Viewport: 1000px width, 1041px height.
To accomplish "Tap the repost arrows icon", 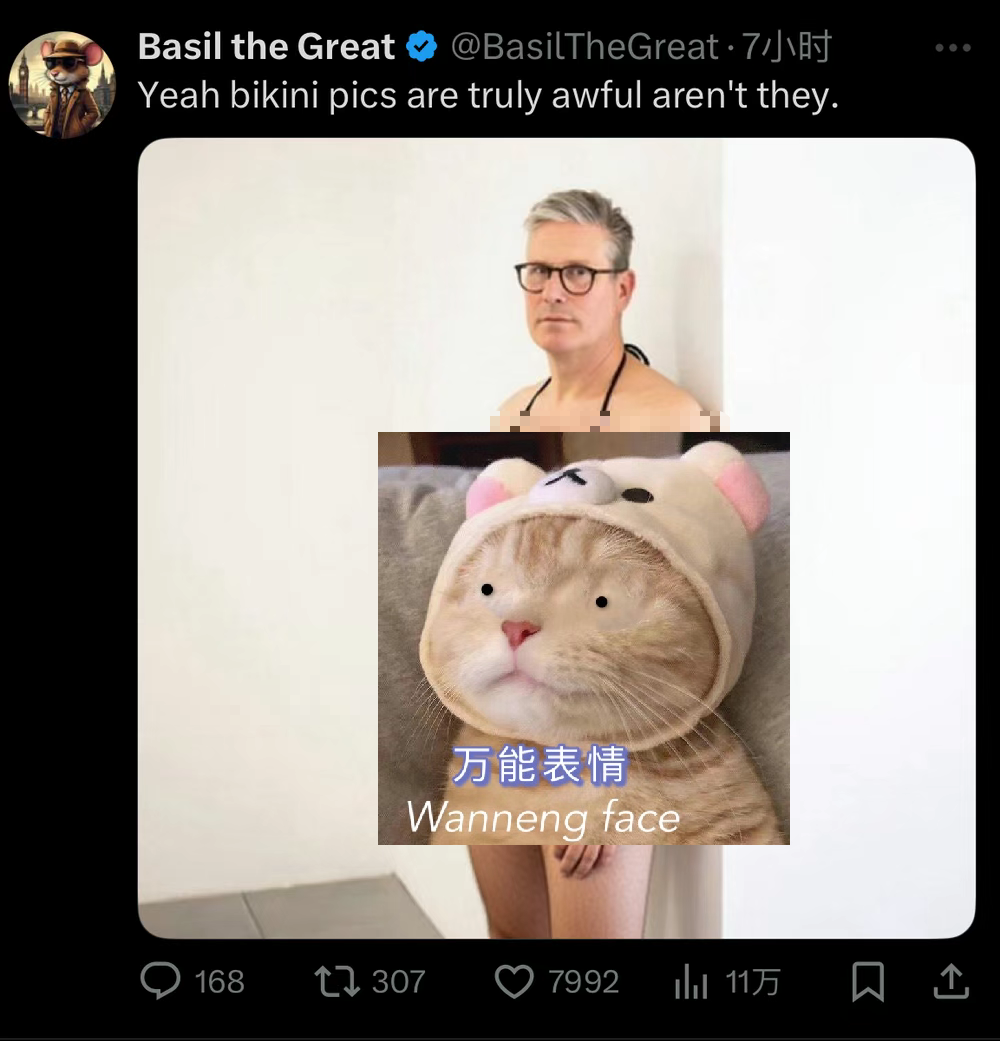I will [x=337, y=981].
